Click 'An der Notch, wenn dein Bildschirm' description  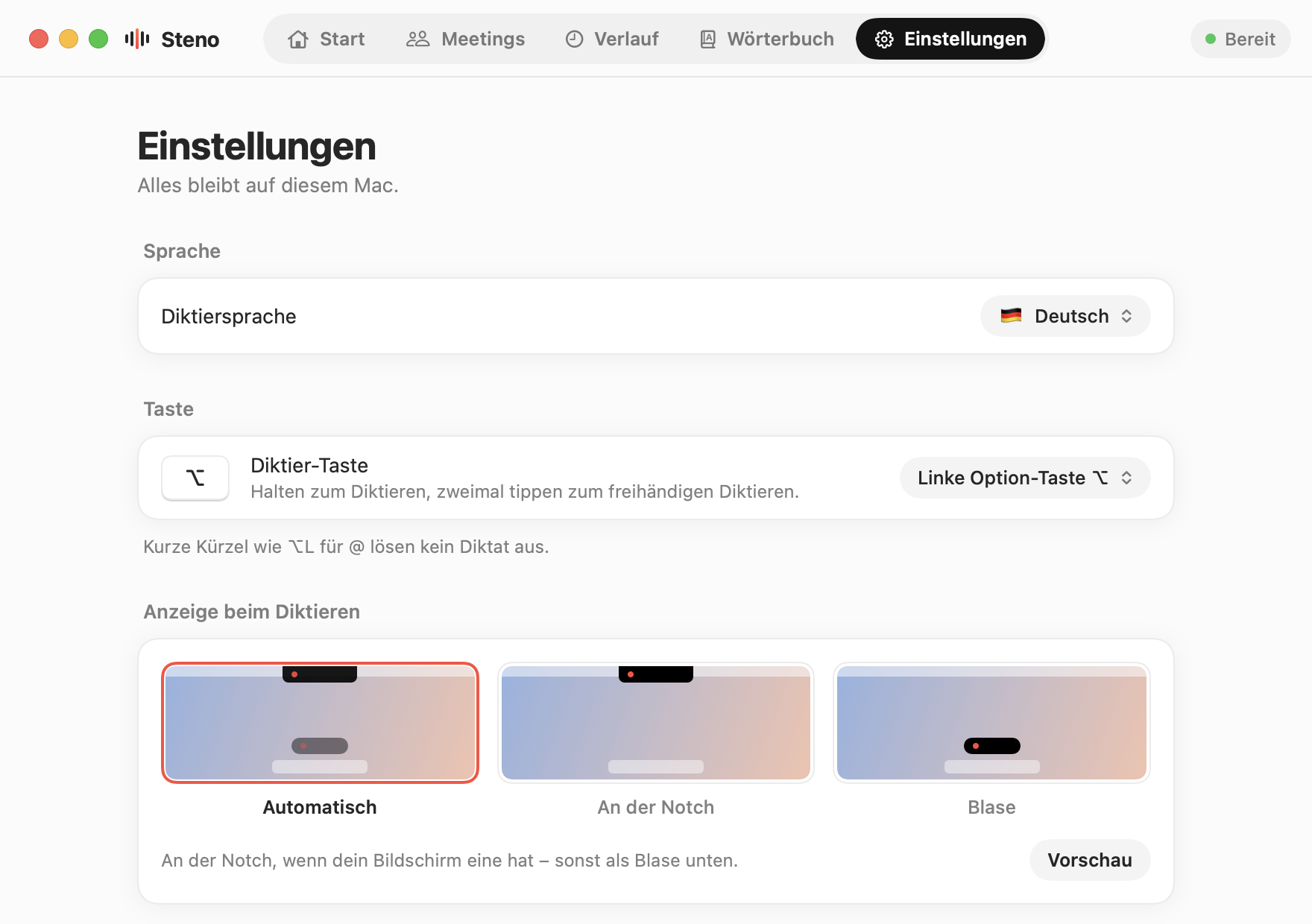pyautogui.click(x=450, y=861)
